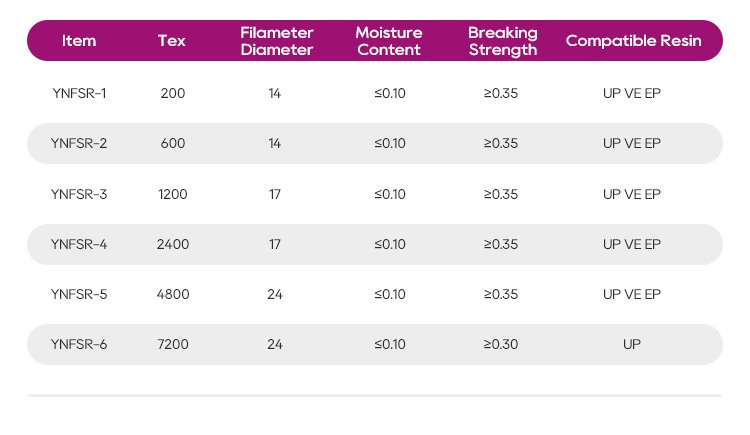The image size is (750, 435).
Task: Click the YNFSR-6 item cell
Action: (x=79, y=344)
